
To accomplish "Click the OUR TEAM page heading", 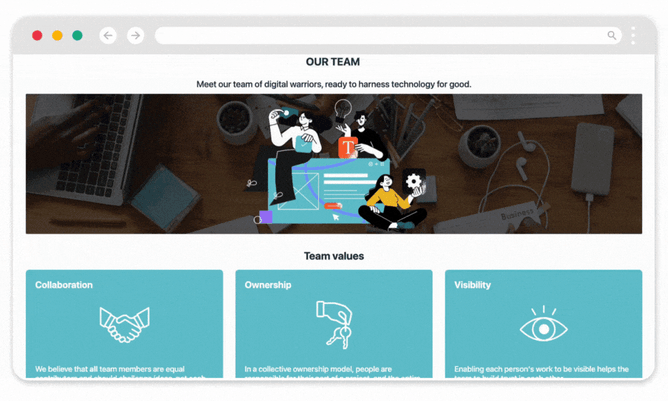I will (x=333, y=62).
